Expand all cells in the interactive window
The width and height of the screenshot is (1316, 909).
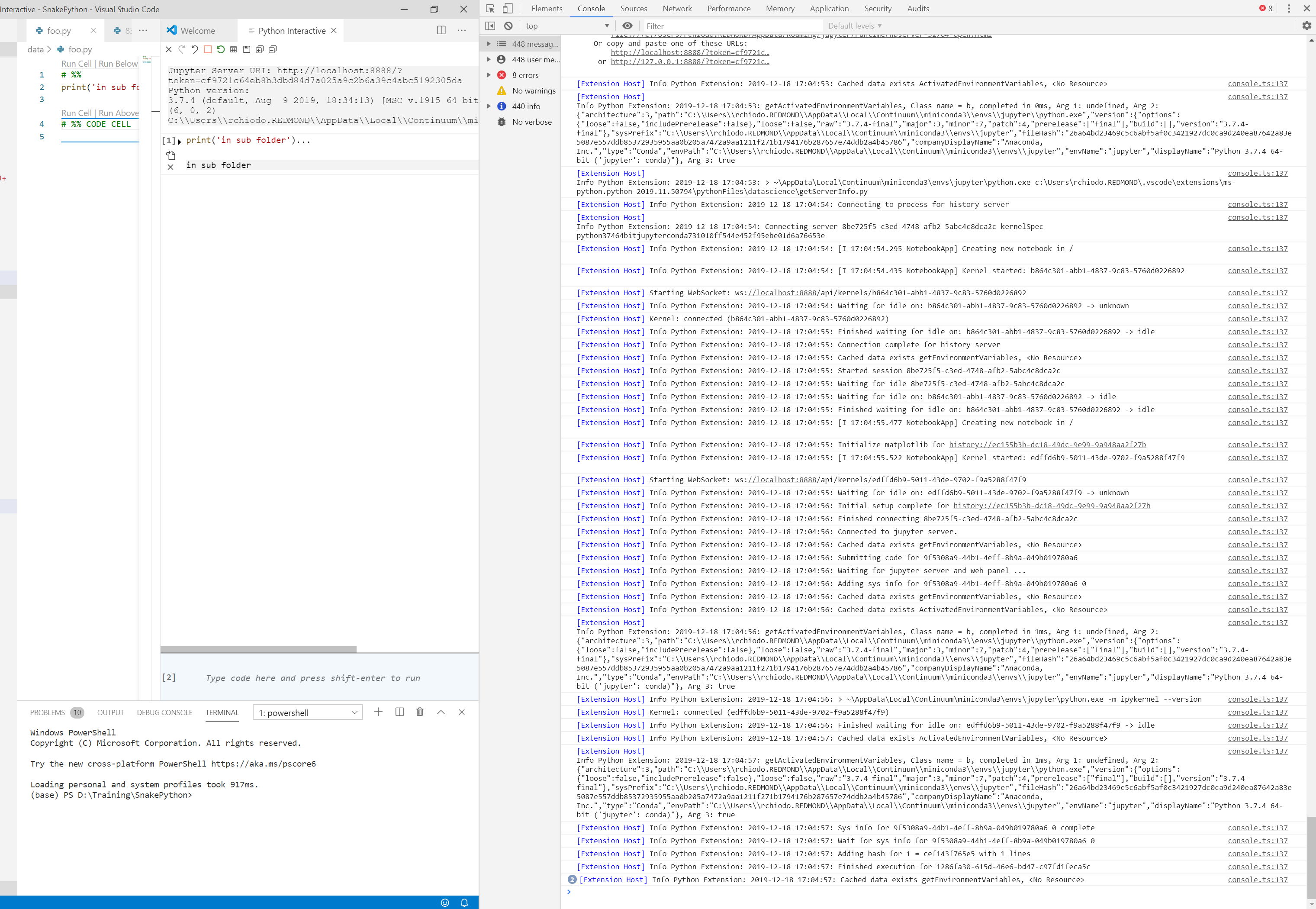pos(260,49)
